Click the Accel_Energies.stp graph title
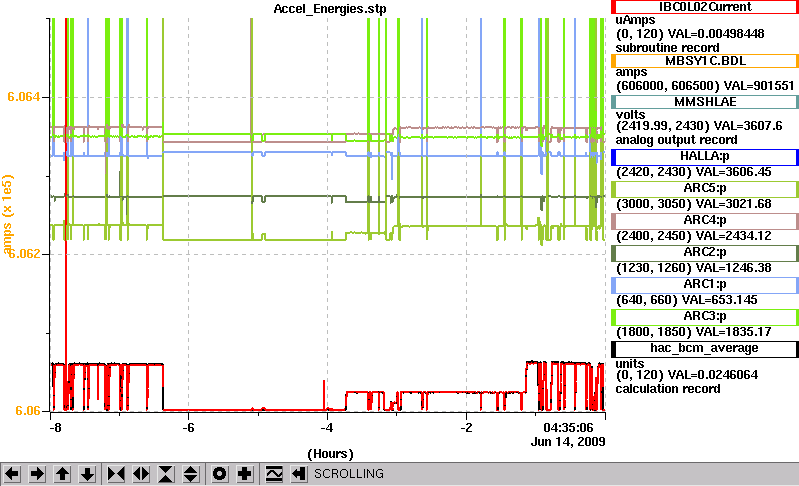The height and width of the screenshot is (486, 799). coord(330,9)
